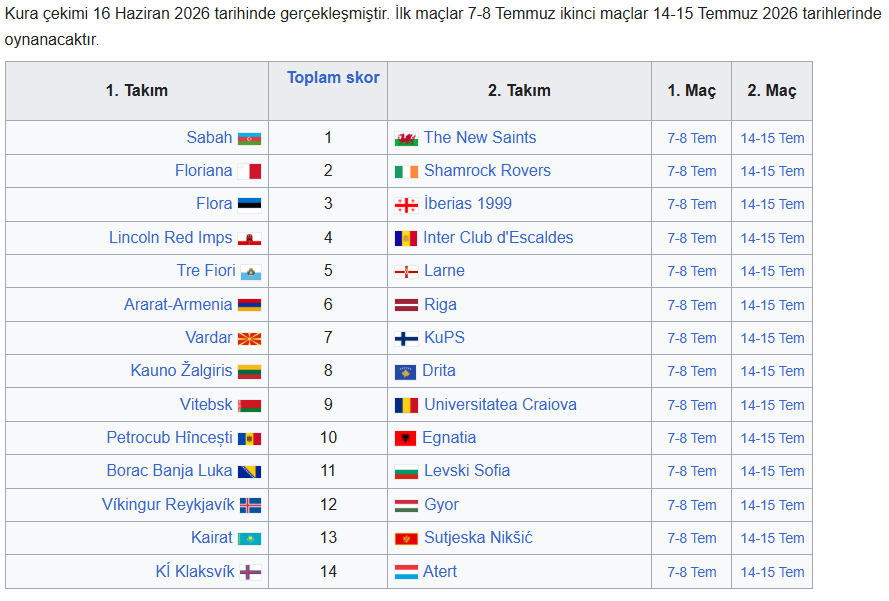
Task: Click the Georgia flag next to İberias 1999
Action: (406, 205)
